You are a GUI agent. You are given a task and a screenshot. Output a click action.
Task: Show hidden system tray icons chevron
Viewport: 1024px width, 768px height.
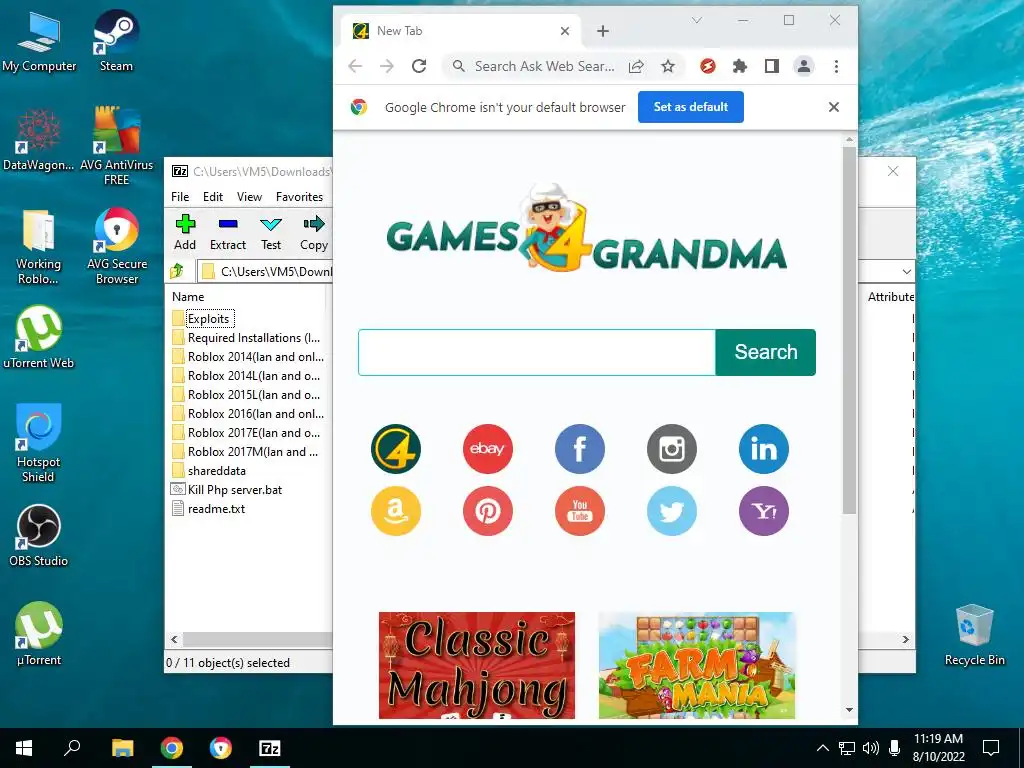(x=823, y=748)
